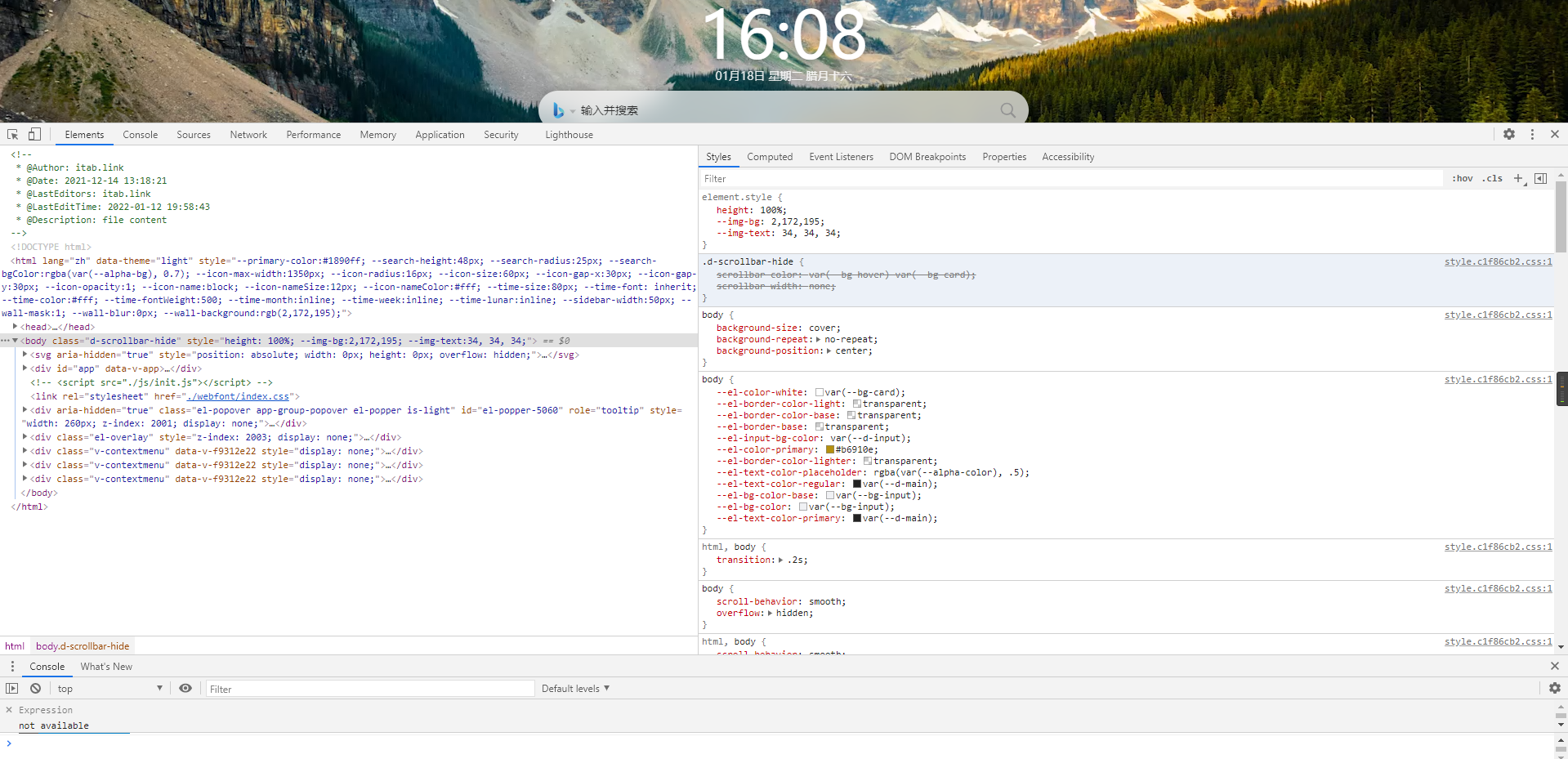
Task: Open the Sources tab
Action: click(194, 135)
